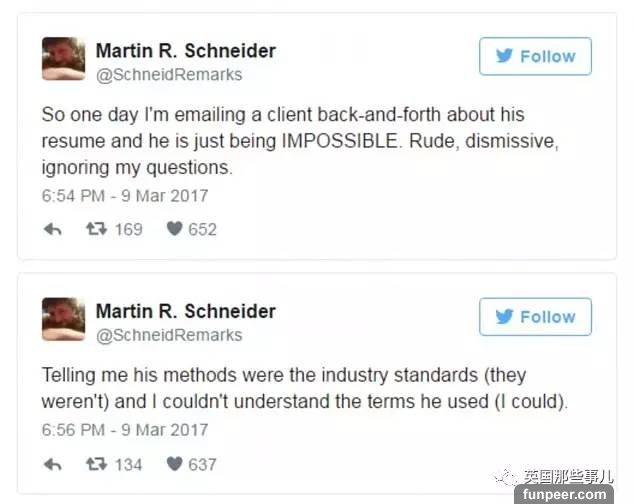Click the first tweet text about the IMPOSSIBLE client

click(300, 141)
